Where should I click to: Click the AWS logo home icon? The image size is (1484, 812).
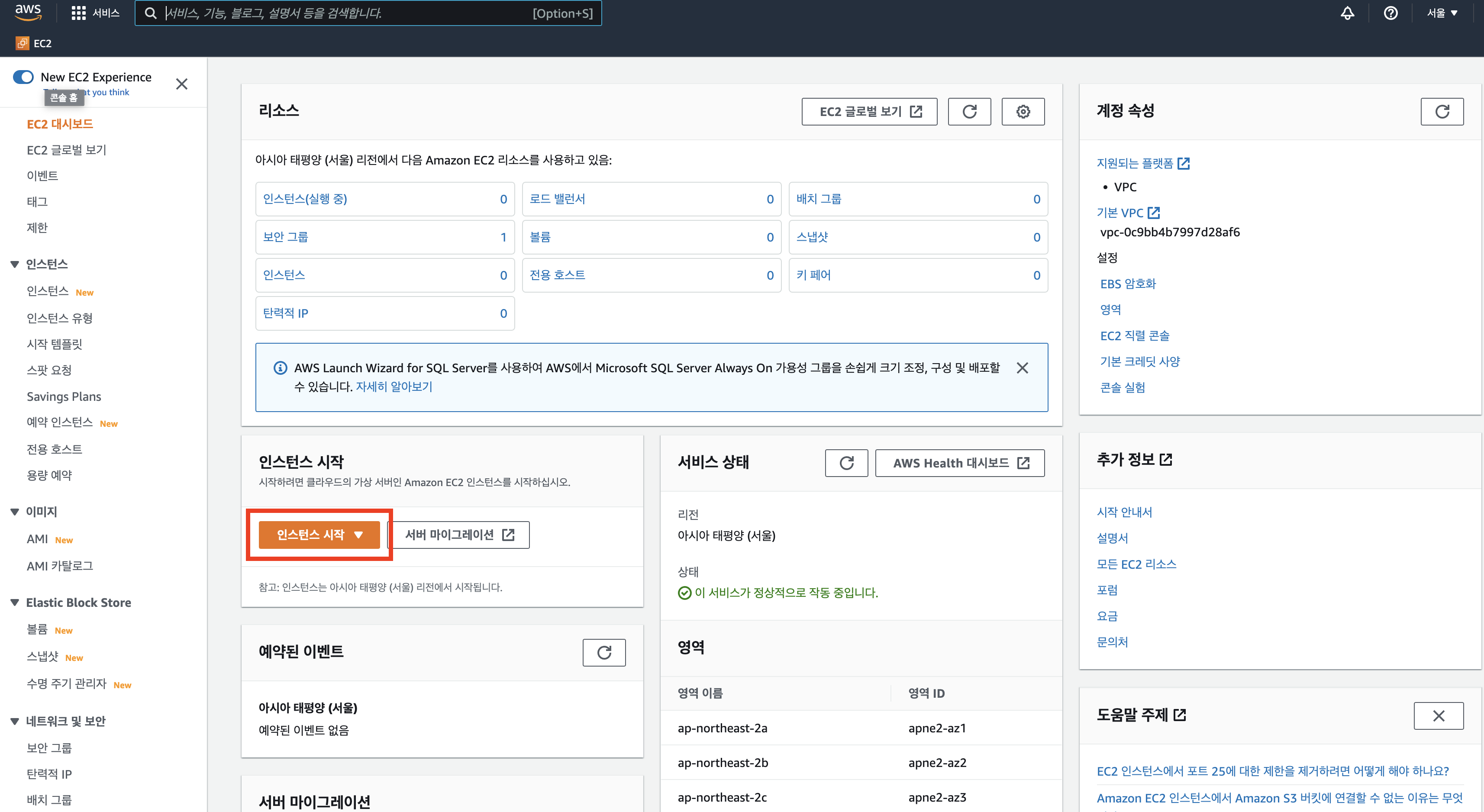click(x=28, y=12)
